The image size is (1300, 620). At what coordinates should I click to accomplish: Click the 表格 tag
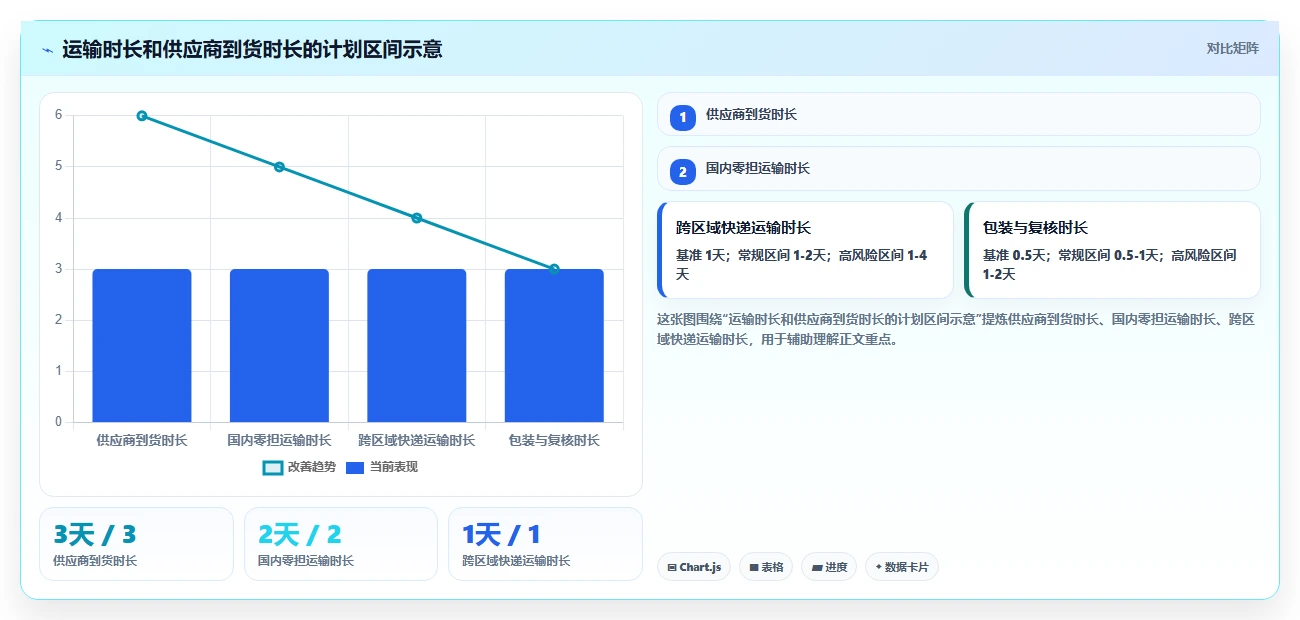coord(766,567)
